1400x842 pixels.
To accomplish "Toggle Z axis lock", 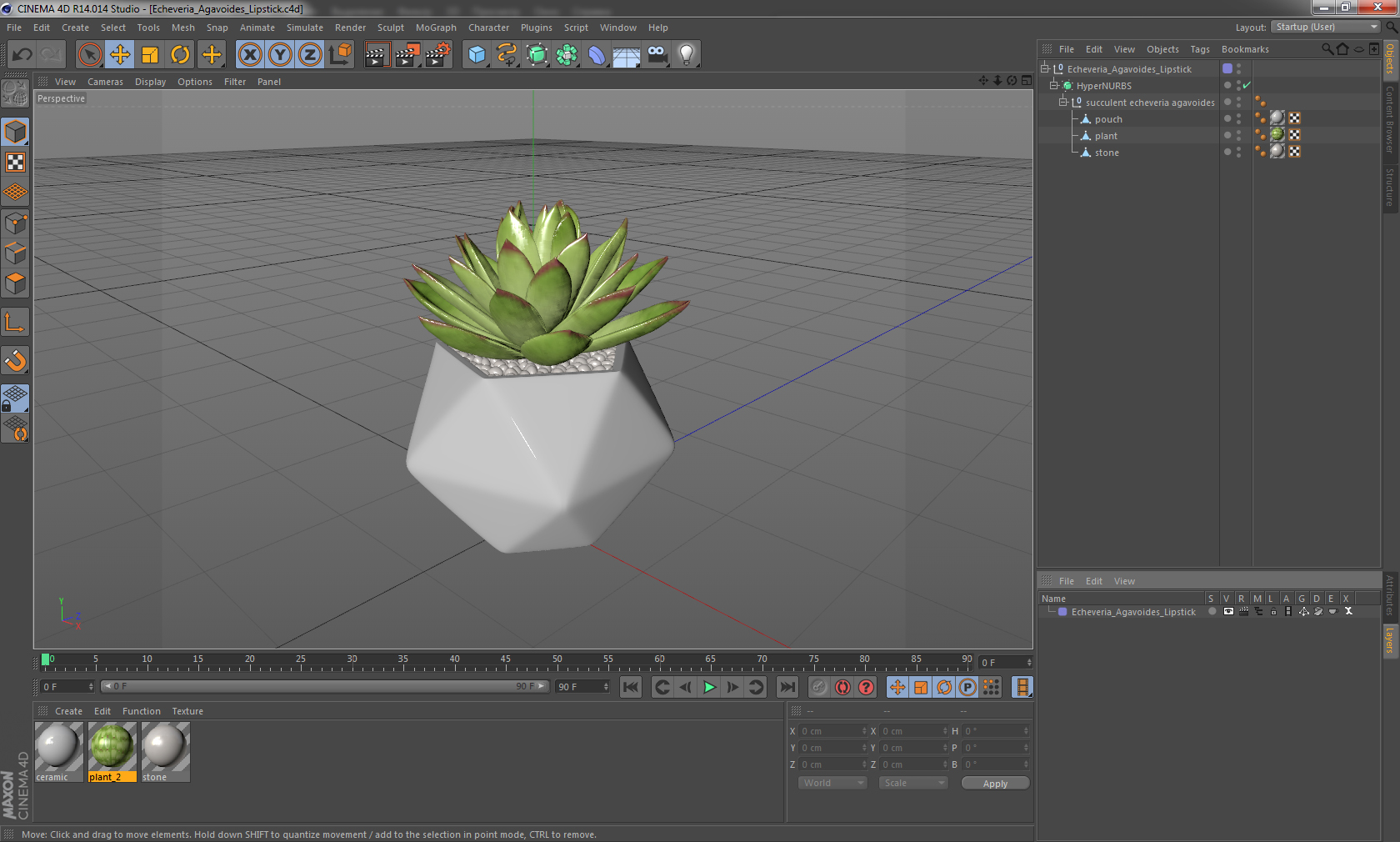I will pyautogui.click(x=310, y=55).
